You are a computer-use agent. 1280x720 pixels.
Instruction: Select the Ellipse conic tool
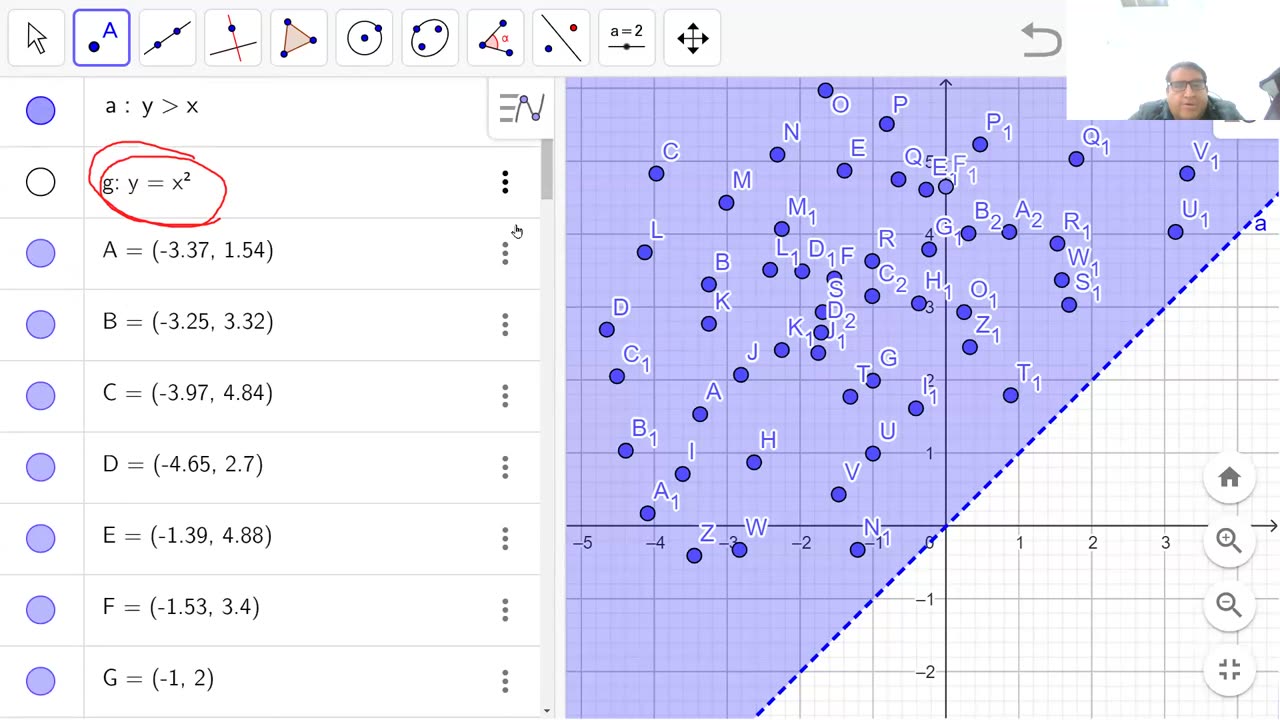[430, 38]
